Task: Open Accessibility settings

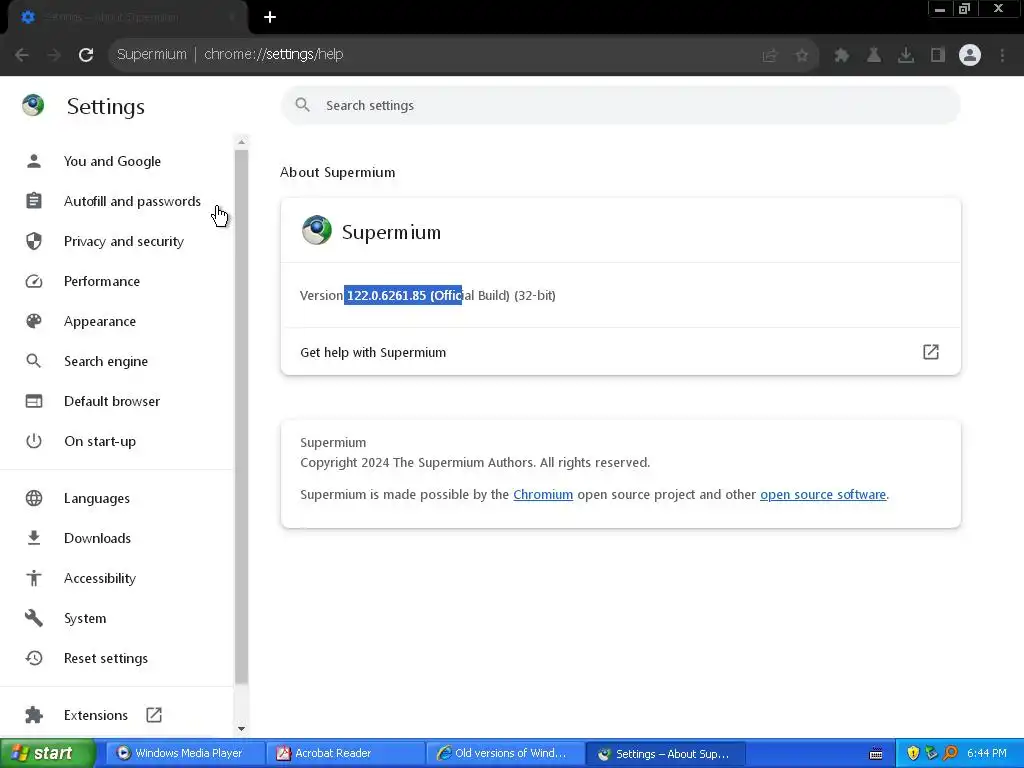Action: coord(100,579)
